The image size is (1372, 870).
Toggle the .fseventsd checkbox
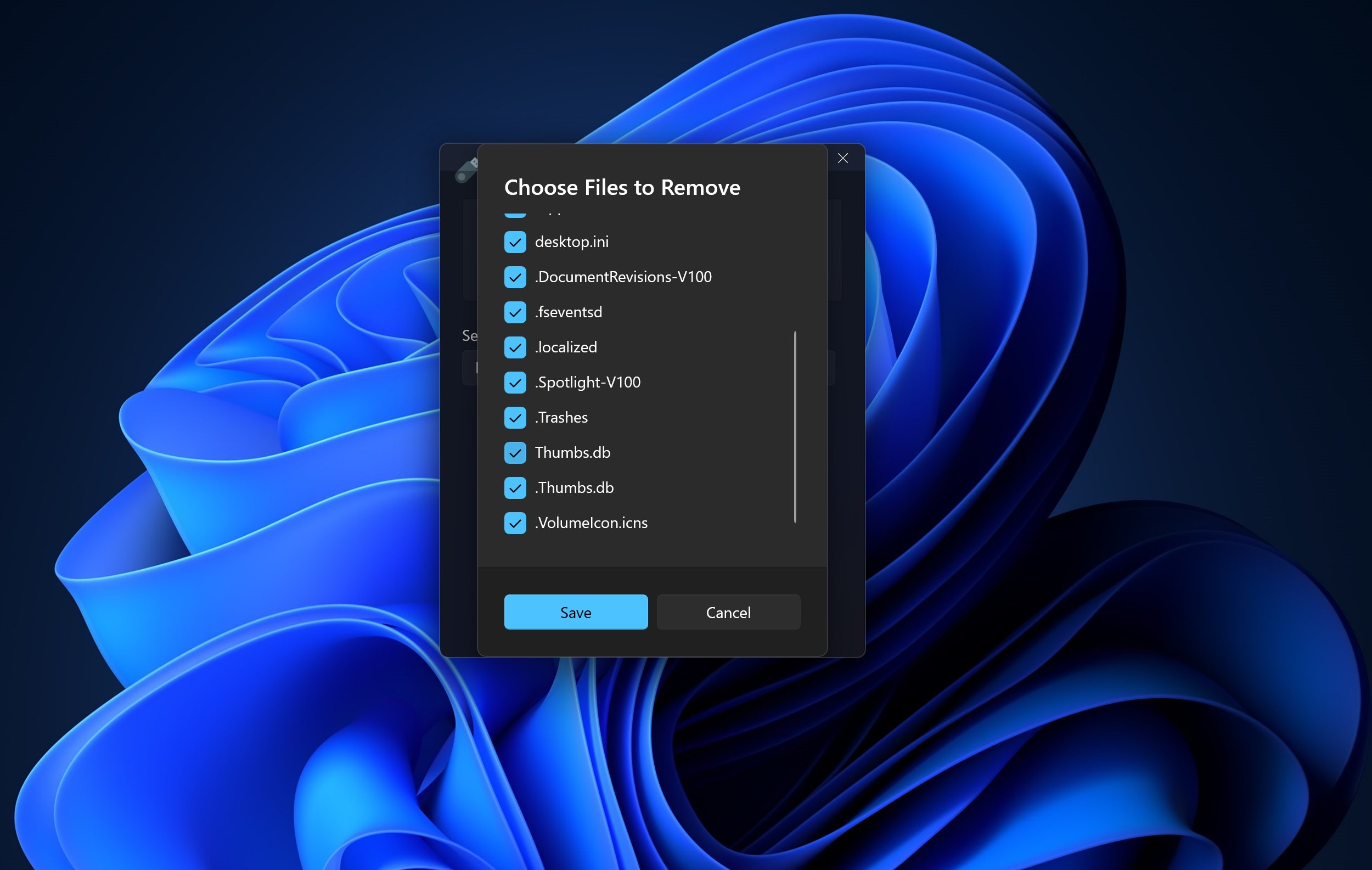coord(515,312)
